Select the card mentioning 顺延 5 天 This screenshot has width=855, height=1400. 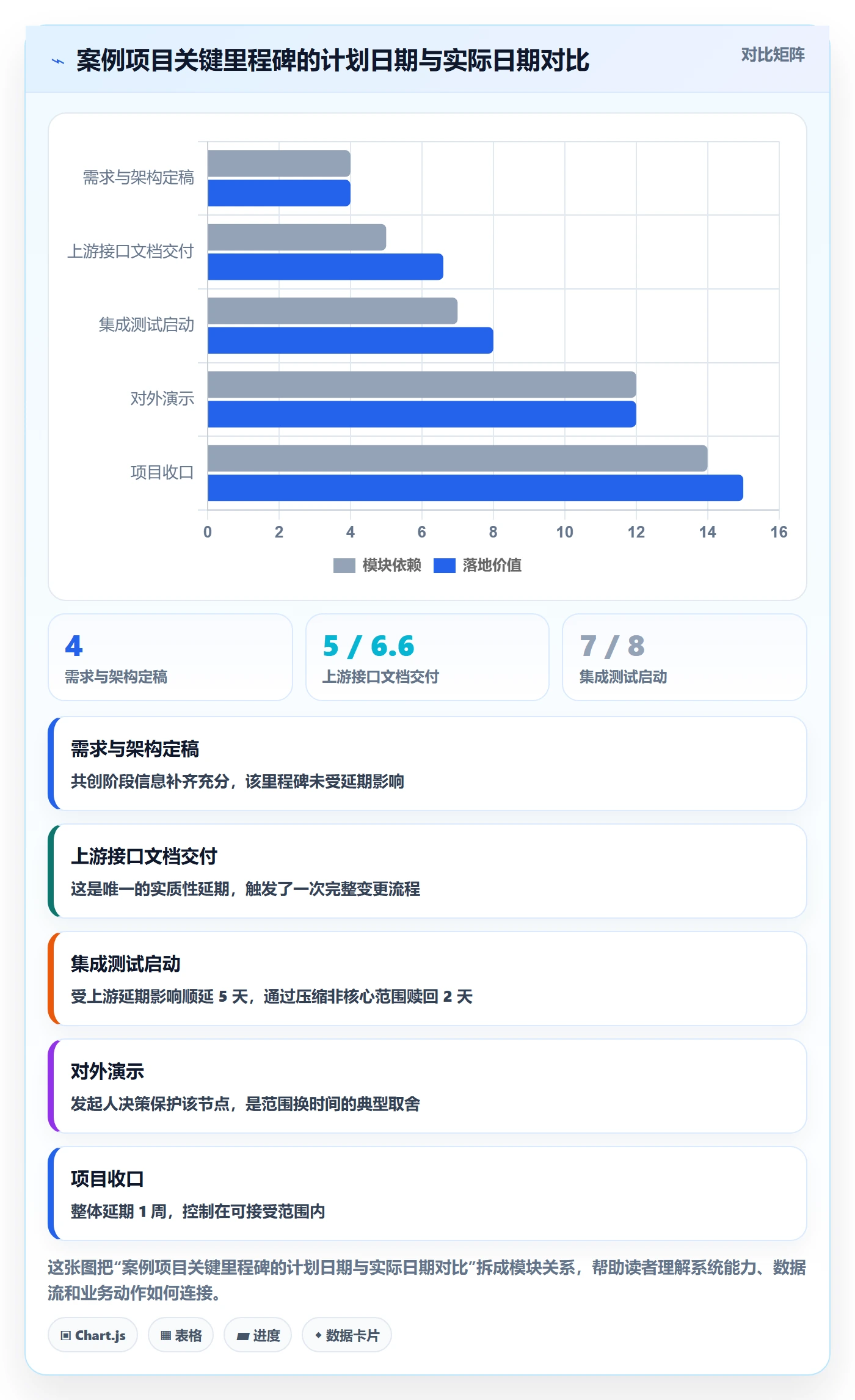coord(428,979)
